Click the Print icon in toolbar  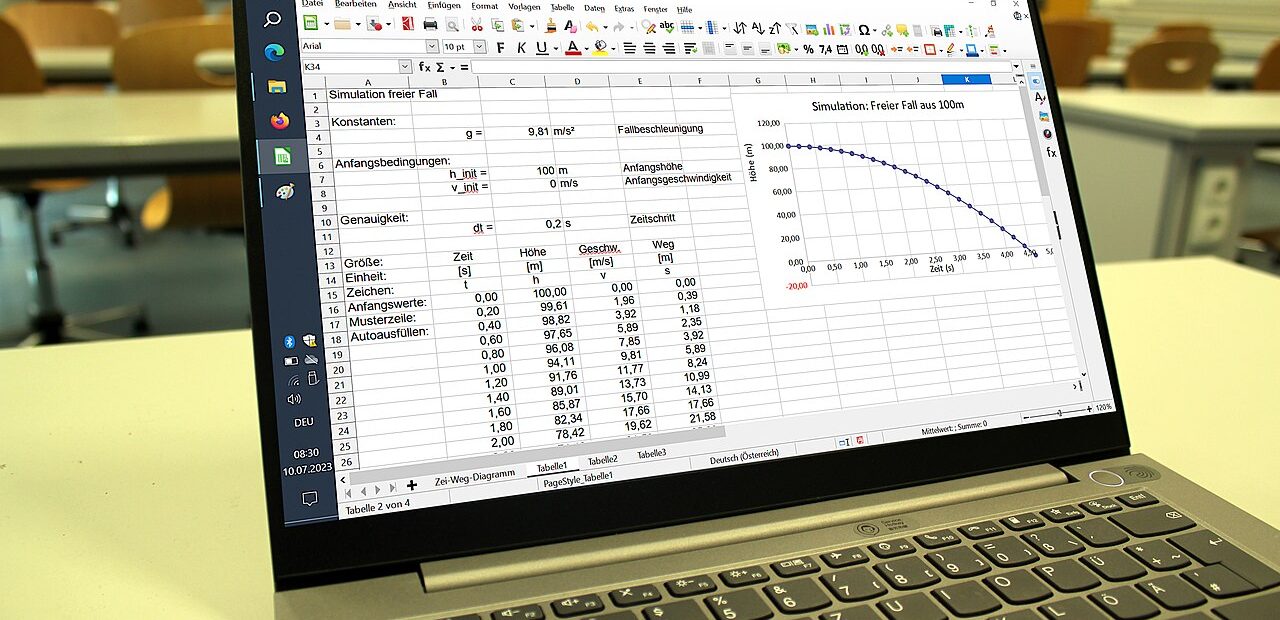click(431, 24)
